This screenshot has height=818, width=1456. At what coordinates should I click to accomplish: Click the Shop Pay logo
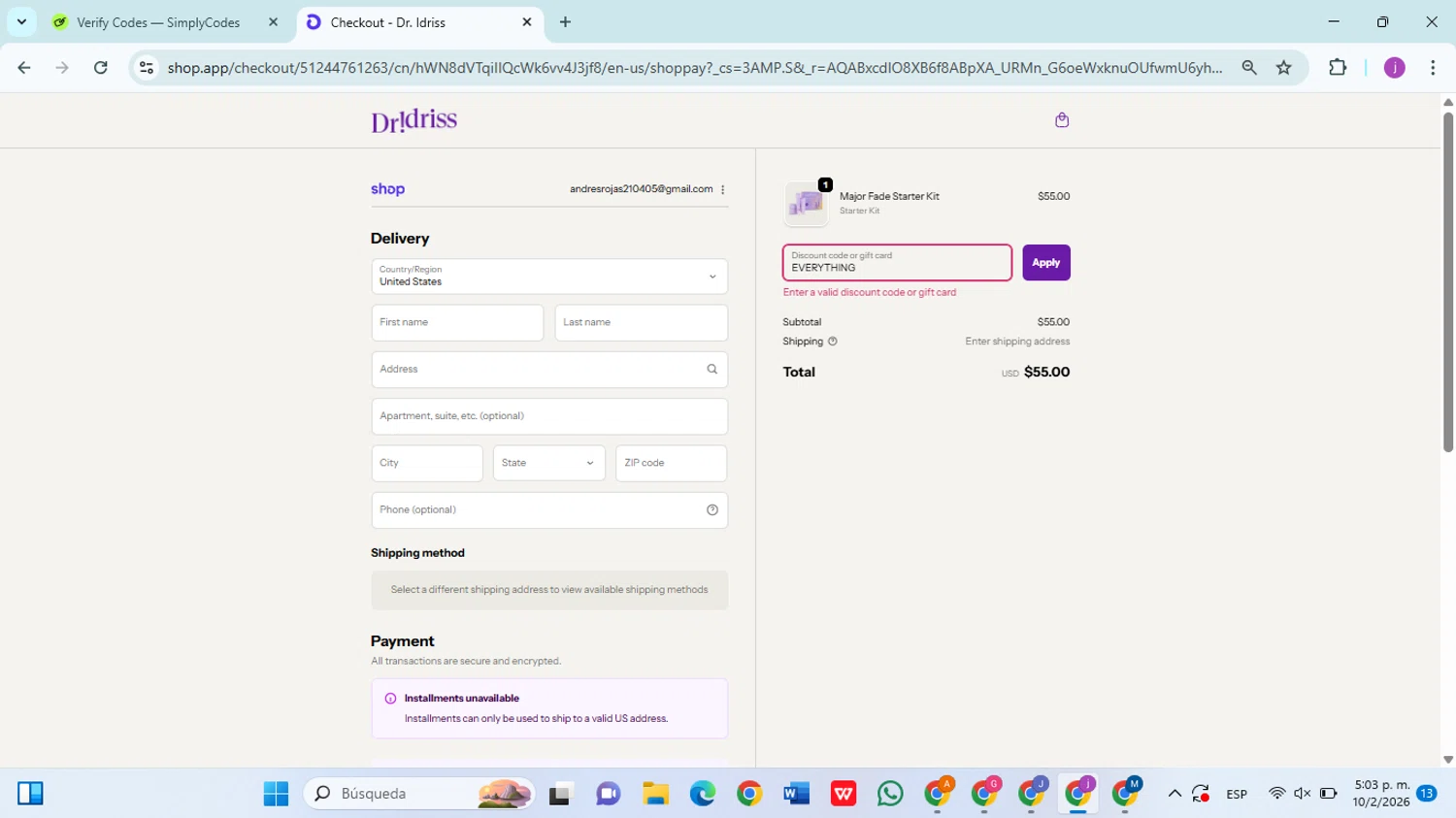[387, 189]
